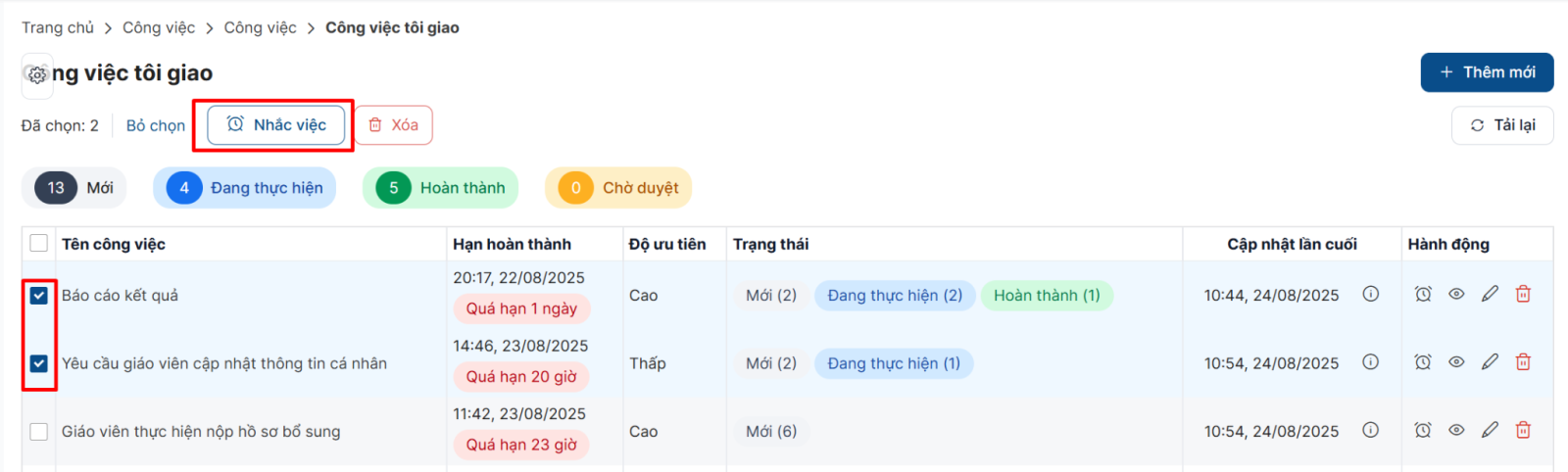Edit pencil icon for Yêu cầu giáo viên row

(x=1490, y=362)
